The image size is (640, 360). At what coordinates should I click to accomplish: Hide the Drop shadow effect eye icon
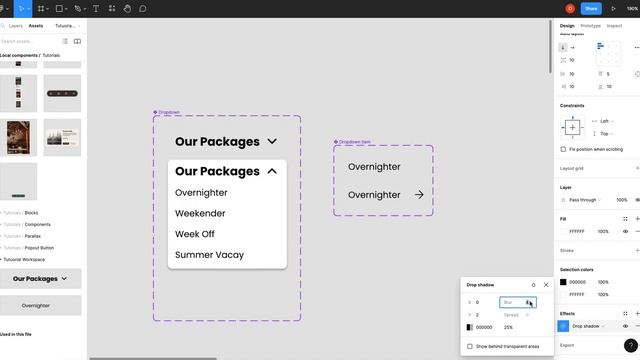(625, 326)
